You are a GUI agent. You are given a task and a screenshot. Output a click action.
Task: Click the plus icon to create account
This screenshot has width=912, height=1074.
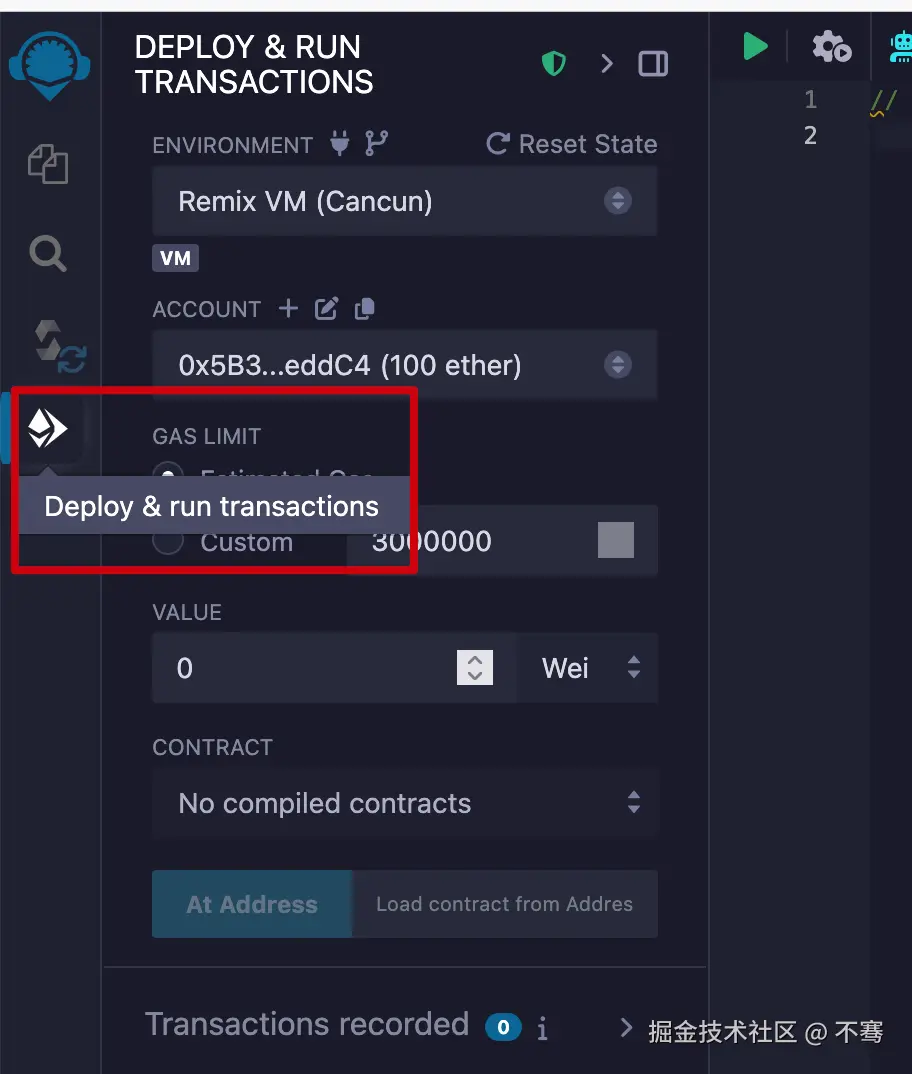point(288,308)
